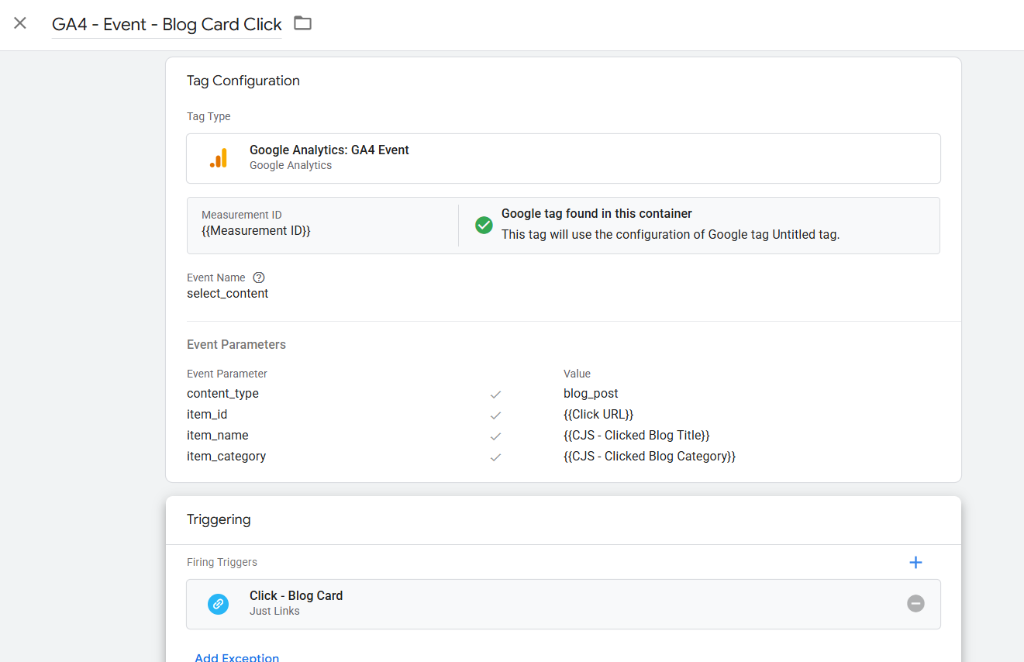Open folder icon beside tag name

[x=302, y=24]
